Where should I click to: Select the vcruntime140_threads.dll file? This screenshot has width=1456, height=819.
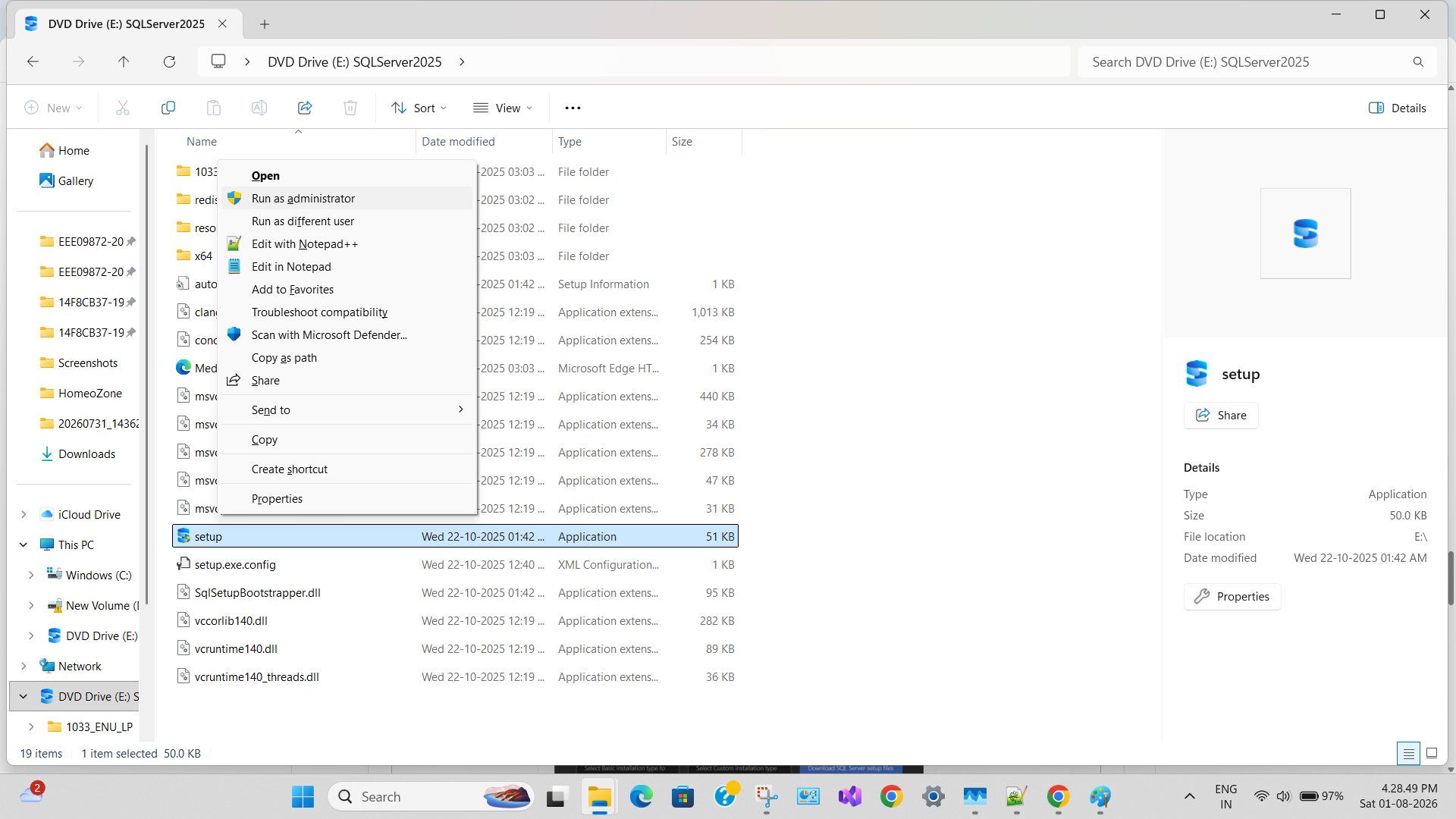455,676
